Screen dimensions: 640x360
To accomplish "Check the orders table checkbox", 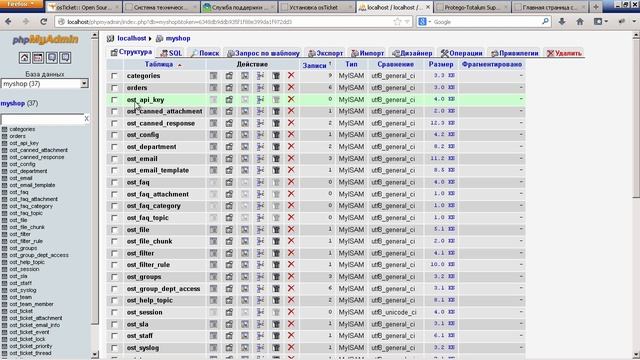I will click(114, 88).
